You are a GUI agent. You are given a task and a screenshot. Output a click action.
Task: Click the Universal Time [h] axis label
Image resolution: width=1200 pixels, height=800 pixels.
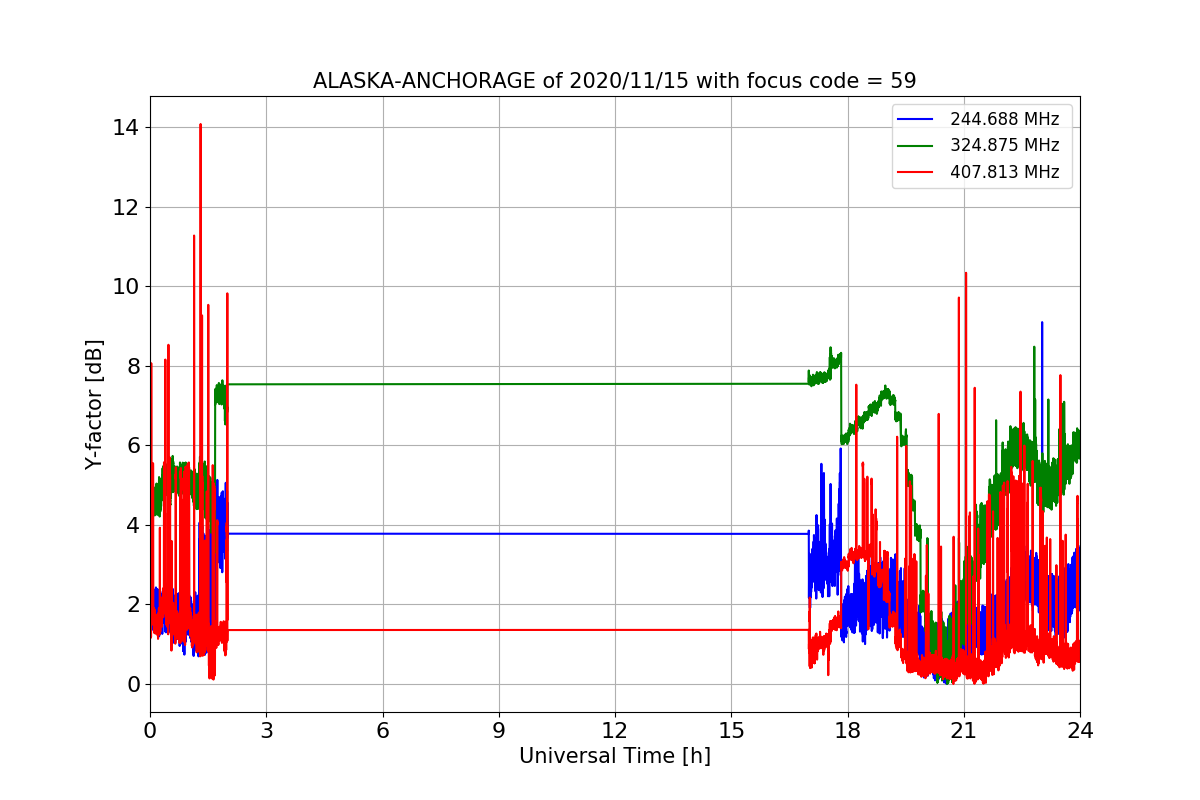615,756
